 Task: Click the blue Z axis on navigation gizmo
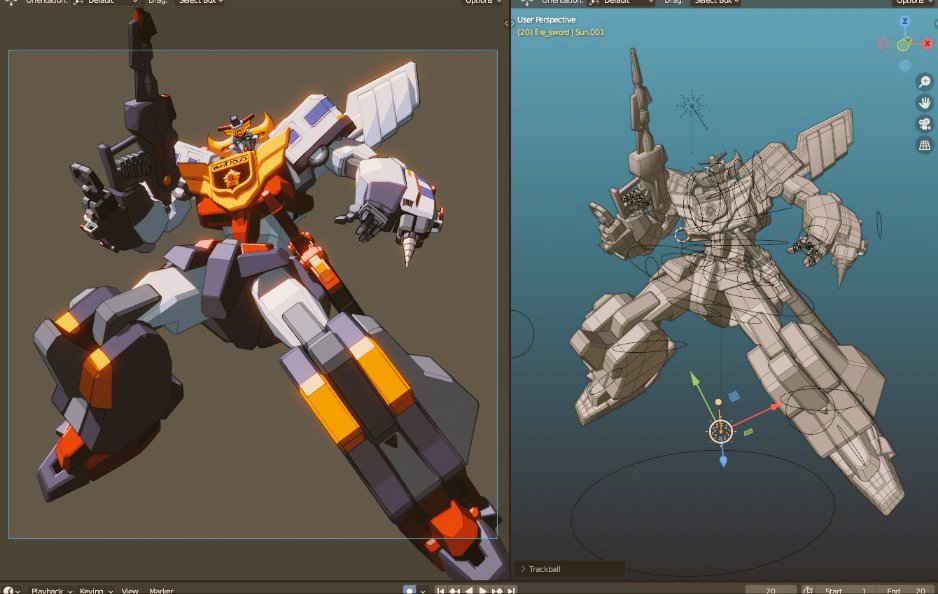[x=904, y=22]
